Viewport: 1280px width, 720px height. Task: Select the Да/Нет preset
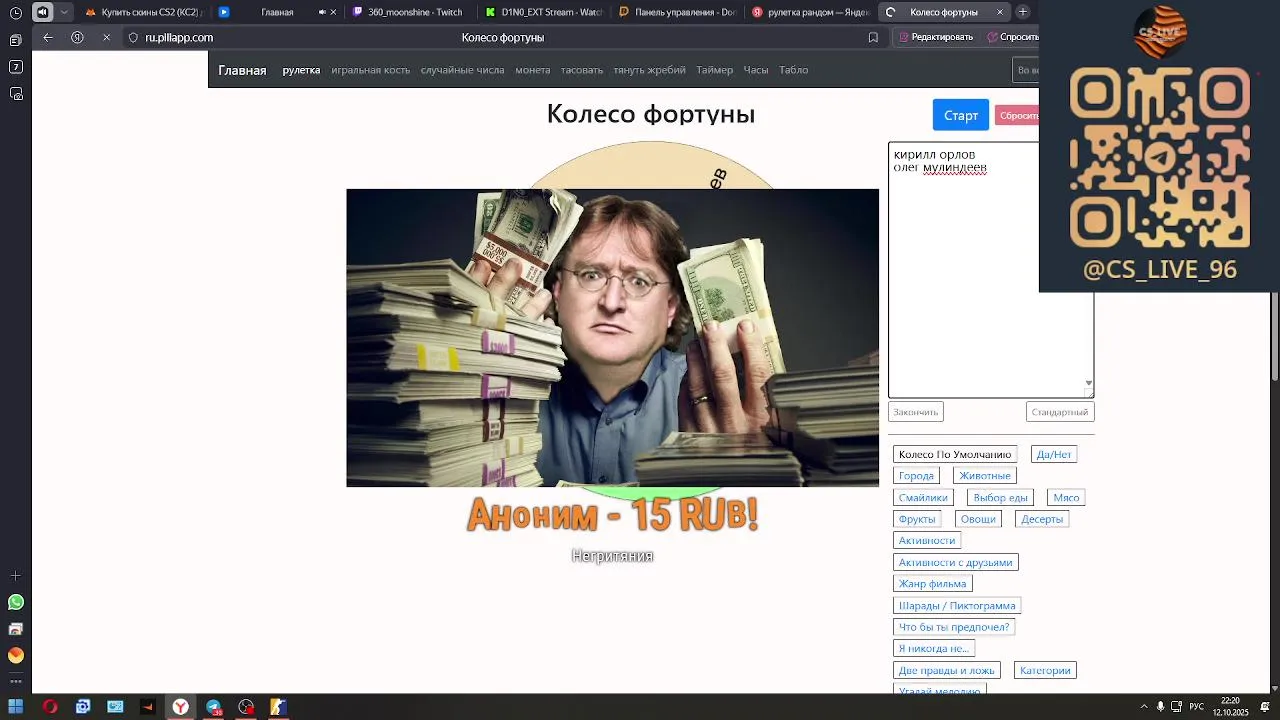click(x=1054, y=454)
